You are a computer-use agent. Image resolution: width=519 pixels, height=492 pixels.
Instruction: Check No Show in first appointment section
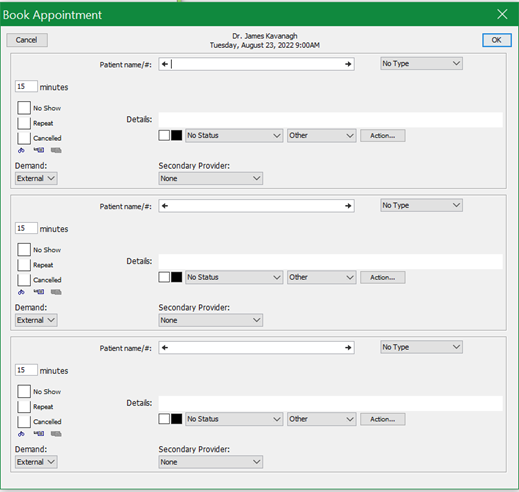[x=24, y=108]
